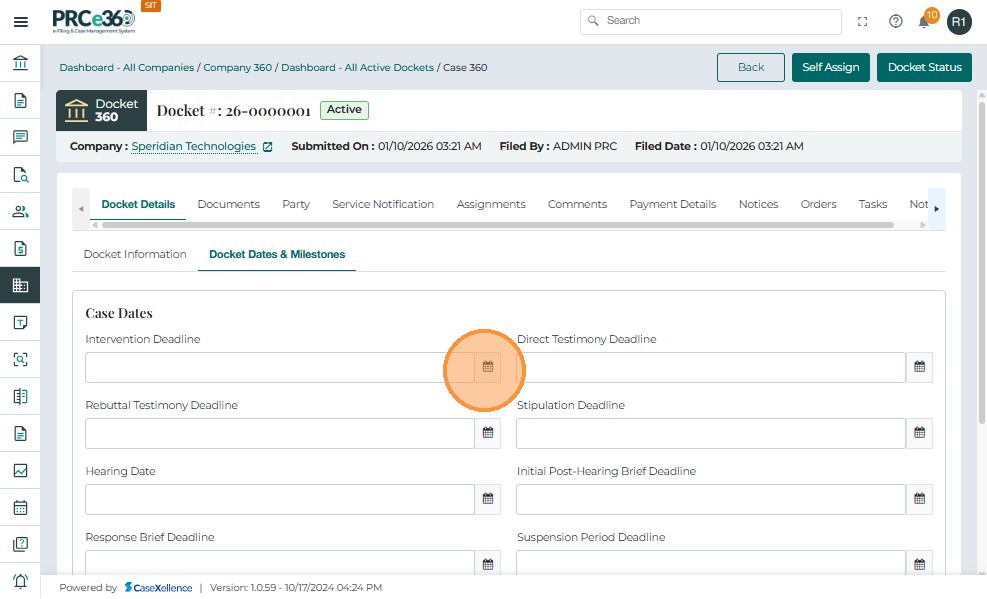Image resolution: width=987 pixels, height=599 pixels.
Task: Open Direct Testimony Deadline calendar picker
Action: click(x=919, y=367)
